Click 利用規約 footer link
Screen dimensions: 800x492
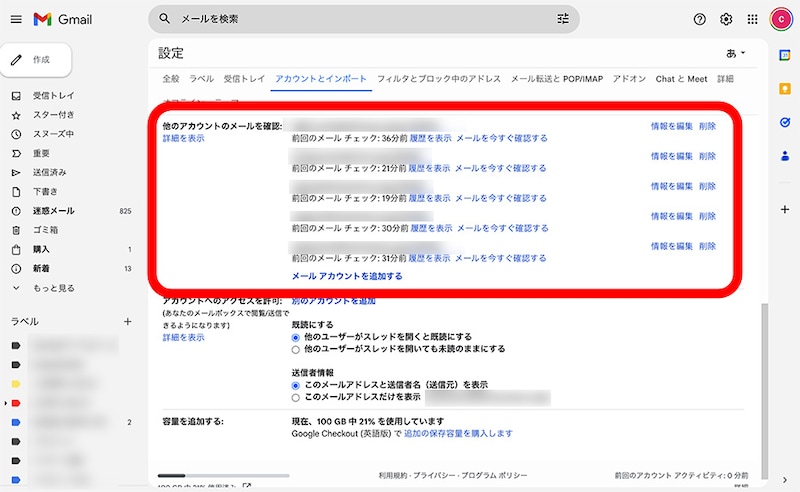[392, 475]
